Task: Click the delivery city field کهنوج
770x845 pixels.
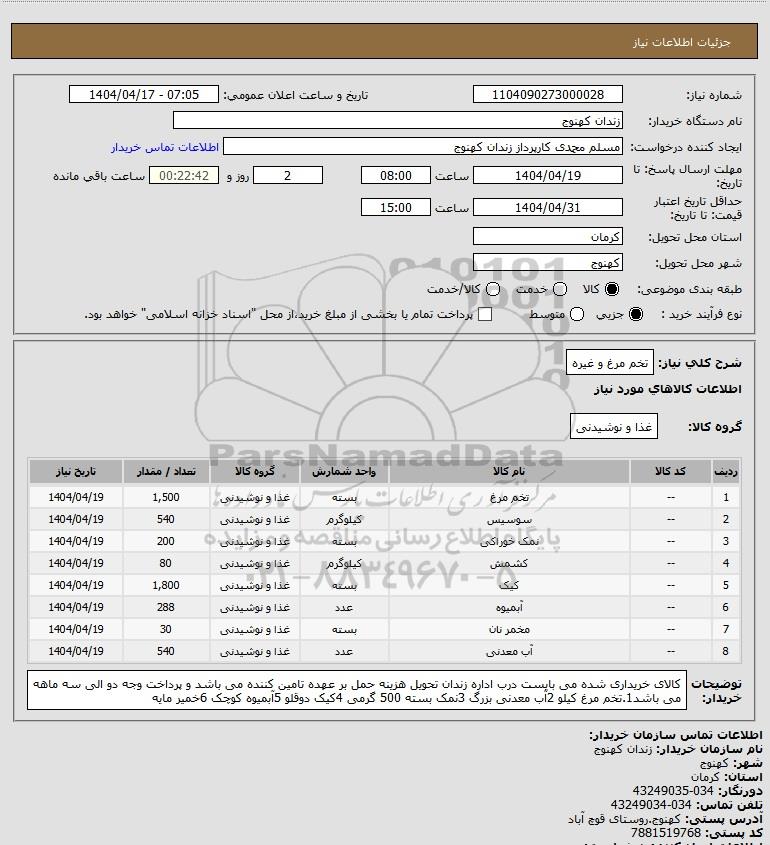Action: pyautogui.click(x=547, y=262)
